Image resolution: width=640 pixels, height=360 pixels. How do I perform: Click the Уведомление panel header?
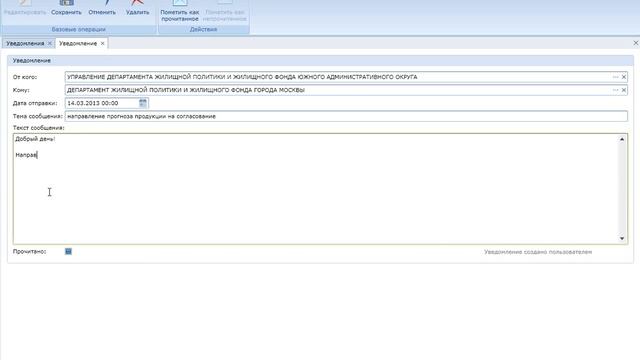(320, 60)
